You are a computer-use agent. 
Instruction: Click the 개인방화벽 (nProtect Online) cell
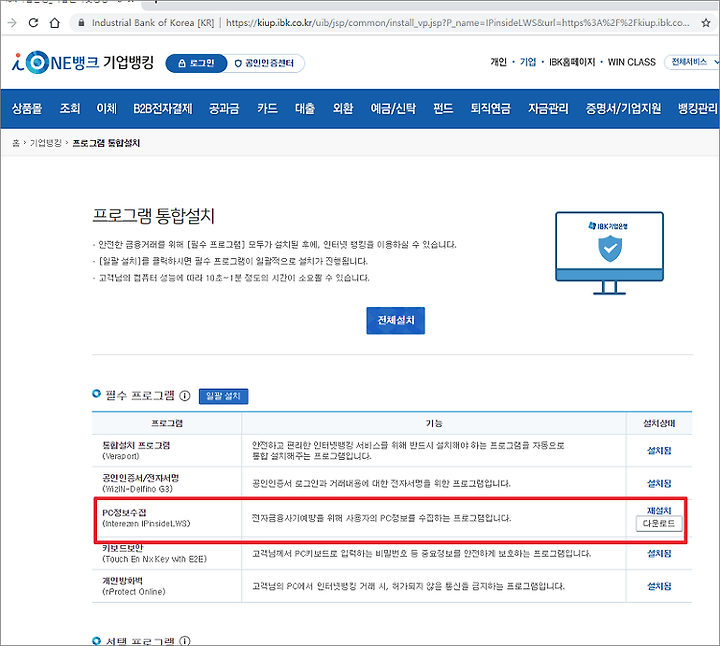(167, 586)
